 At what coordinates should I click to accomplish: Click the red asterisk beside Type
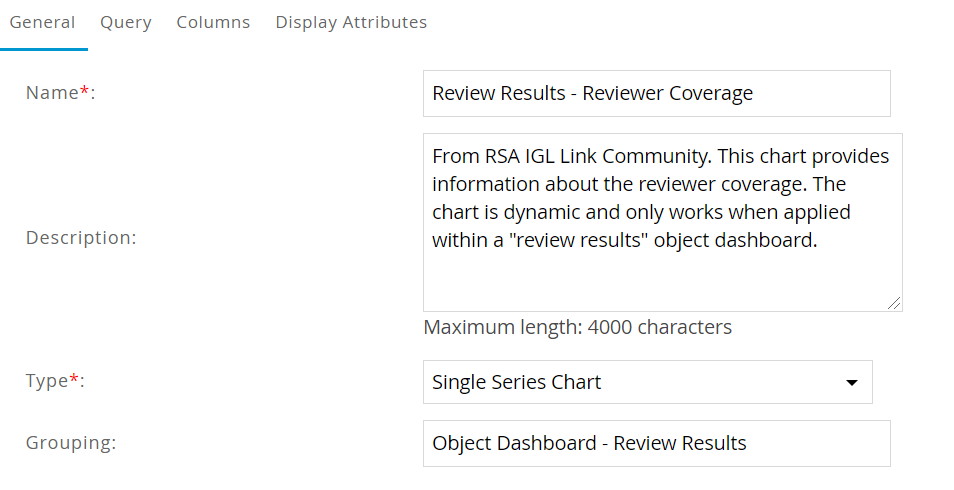click(73, 379)
